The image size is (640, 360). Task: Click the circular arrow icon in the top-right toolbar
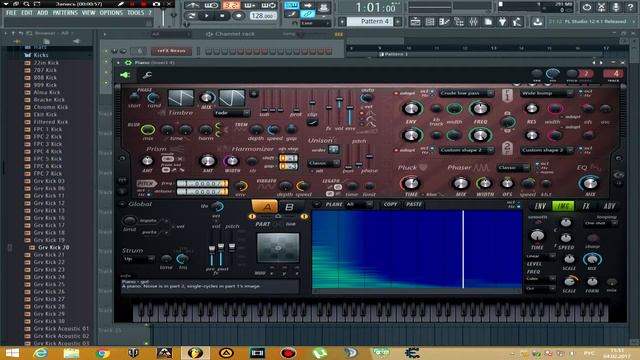[587, 7]
